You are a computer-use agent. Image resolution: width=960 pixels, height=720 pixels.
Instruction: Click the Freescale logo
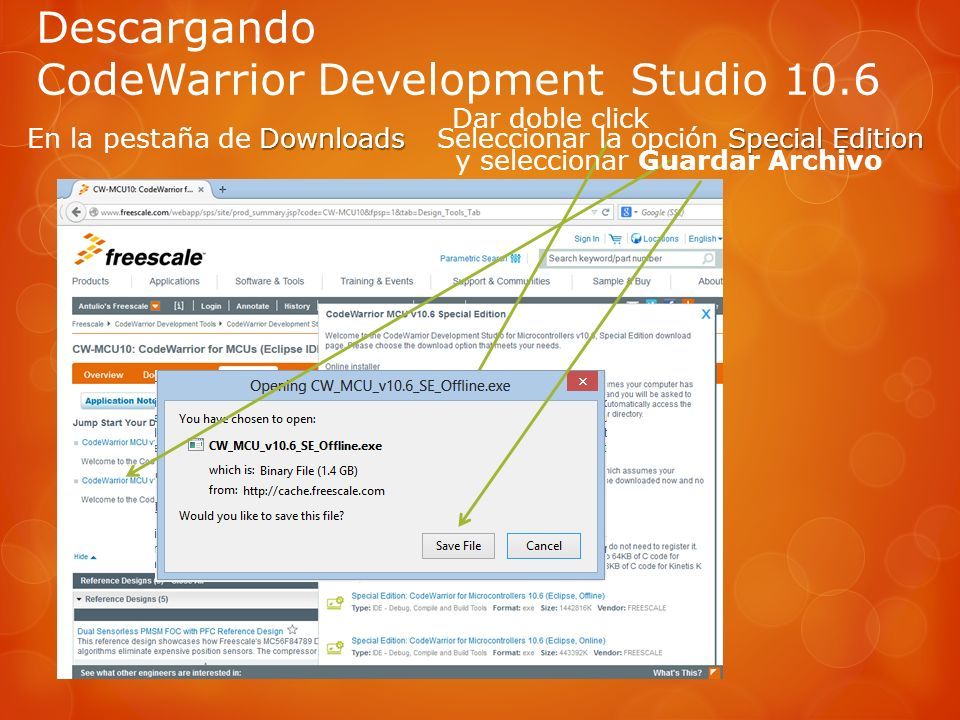pos(140,250)
